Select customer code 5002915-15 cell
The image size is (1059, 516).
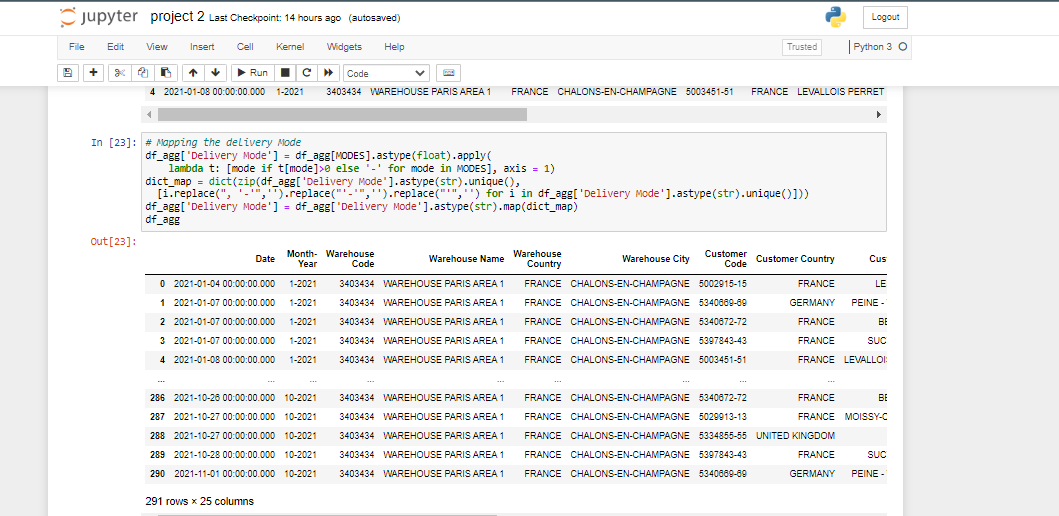click(x=723, y=284)
